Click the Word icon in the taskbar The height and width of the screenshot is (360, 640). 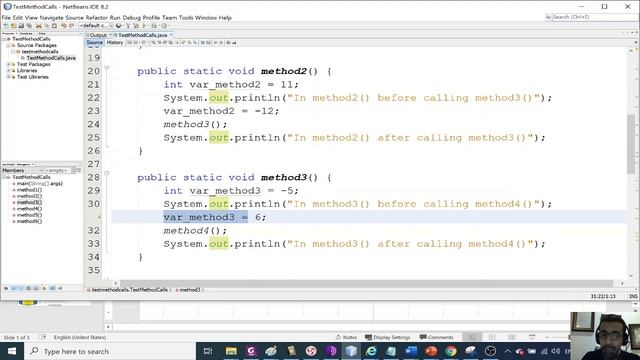point(411,351)
